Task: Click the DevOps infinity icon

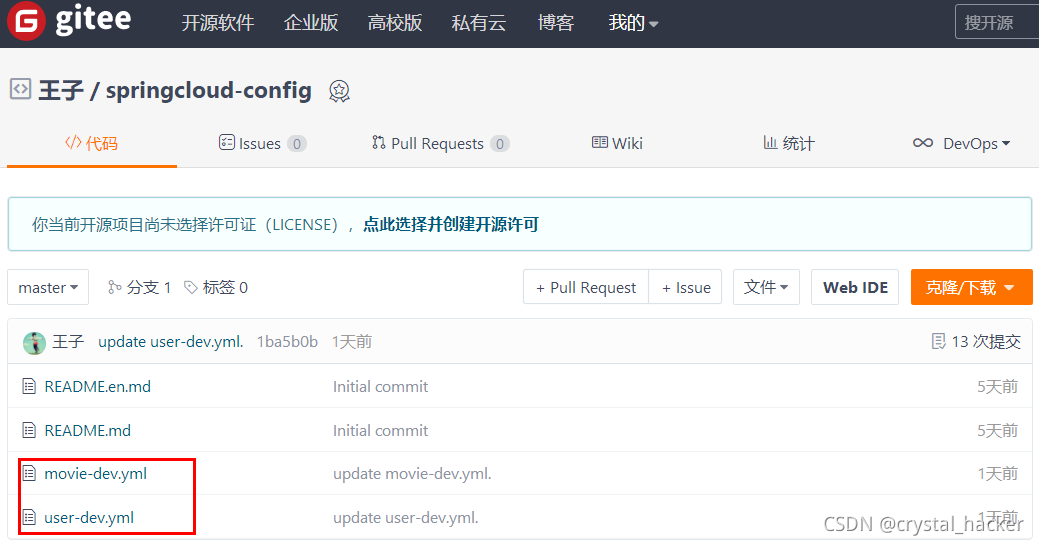Action: tap(923, 143)
